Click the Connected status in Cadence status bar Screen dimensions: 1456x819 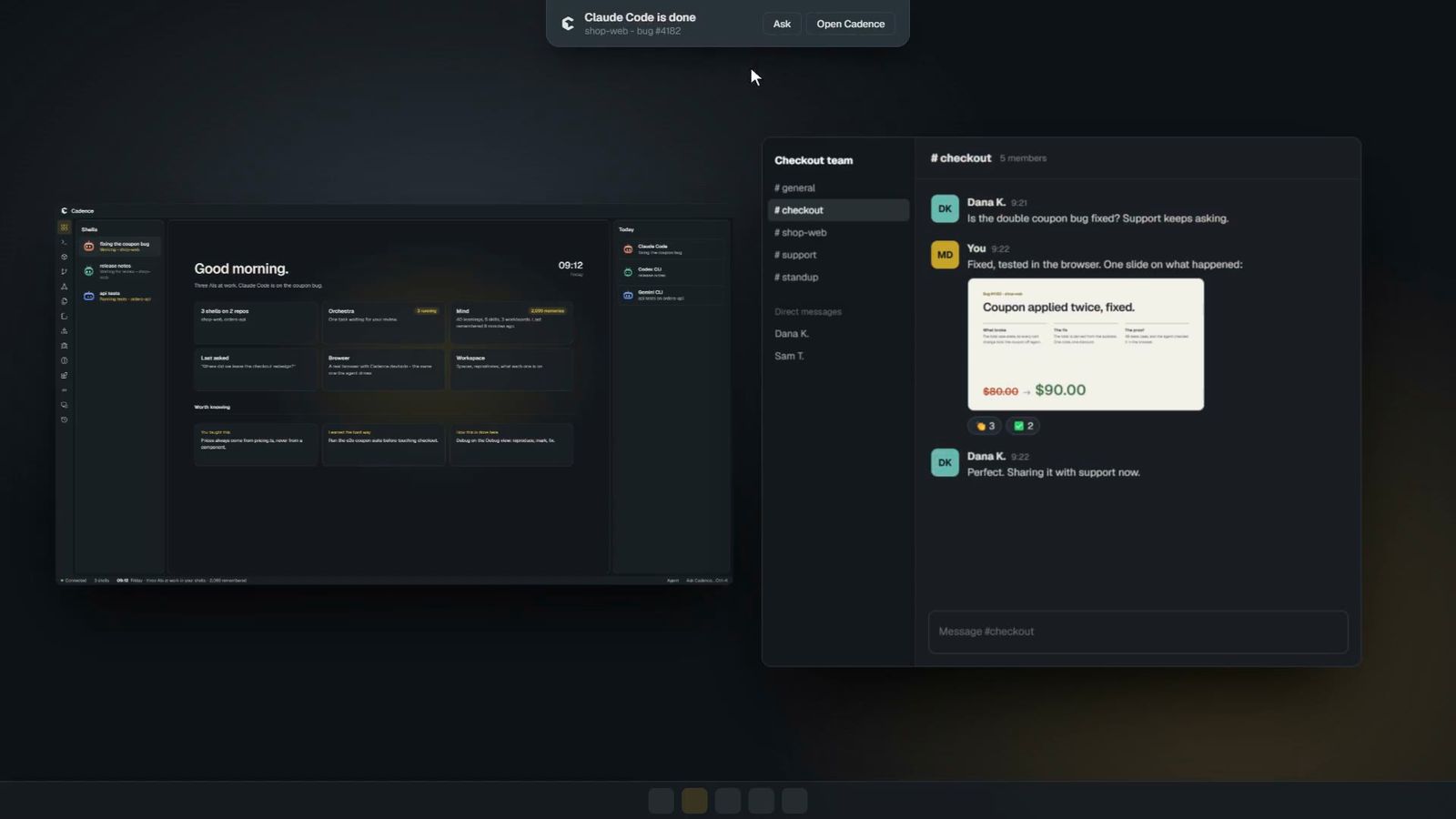point(74,580)
